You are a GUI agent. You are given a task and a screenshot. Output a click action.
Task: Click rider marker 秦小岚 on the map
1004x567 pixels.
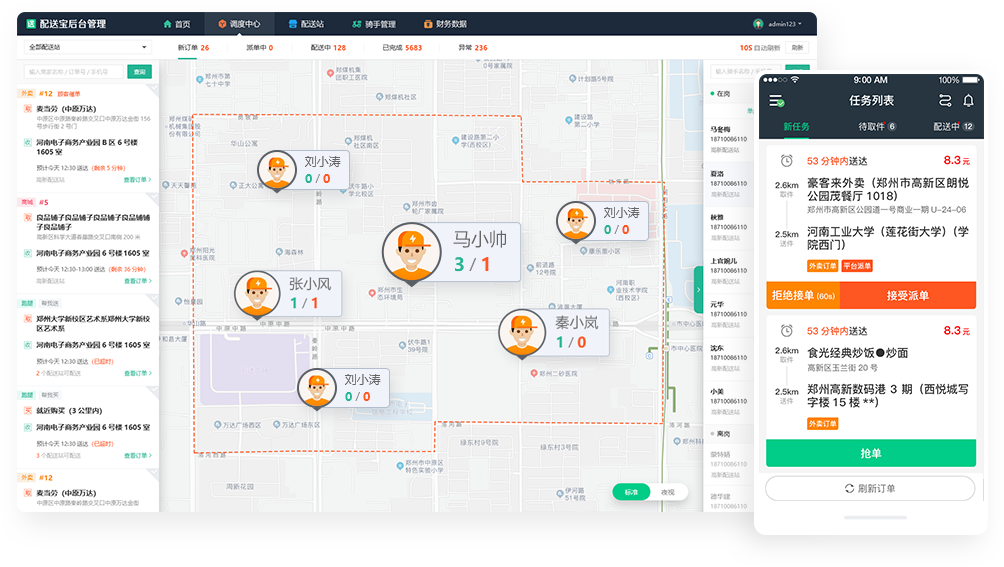[523, 334]
